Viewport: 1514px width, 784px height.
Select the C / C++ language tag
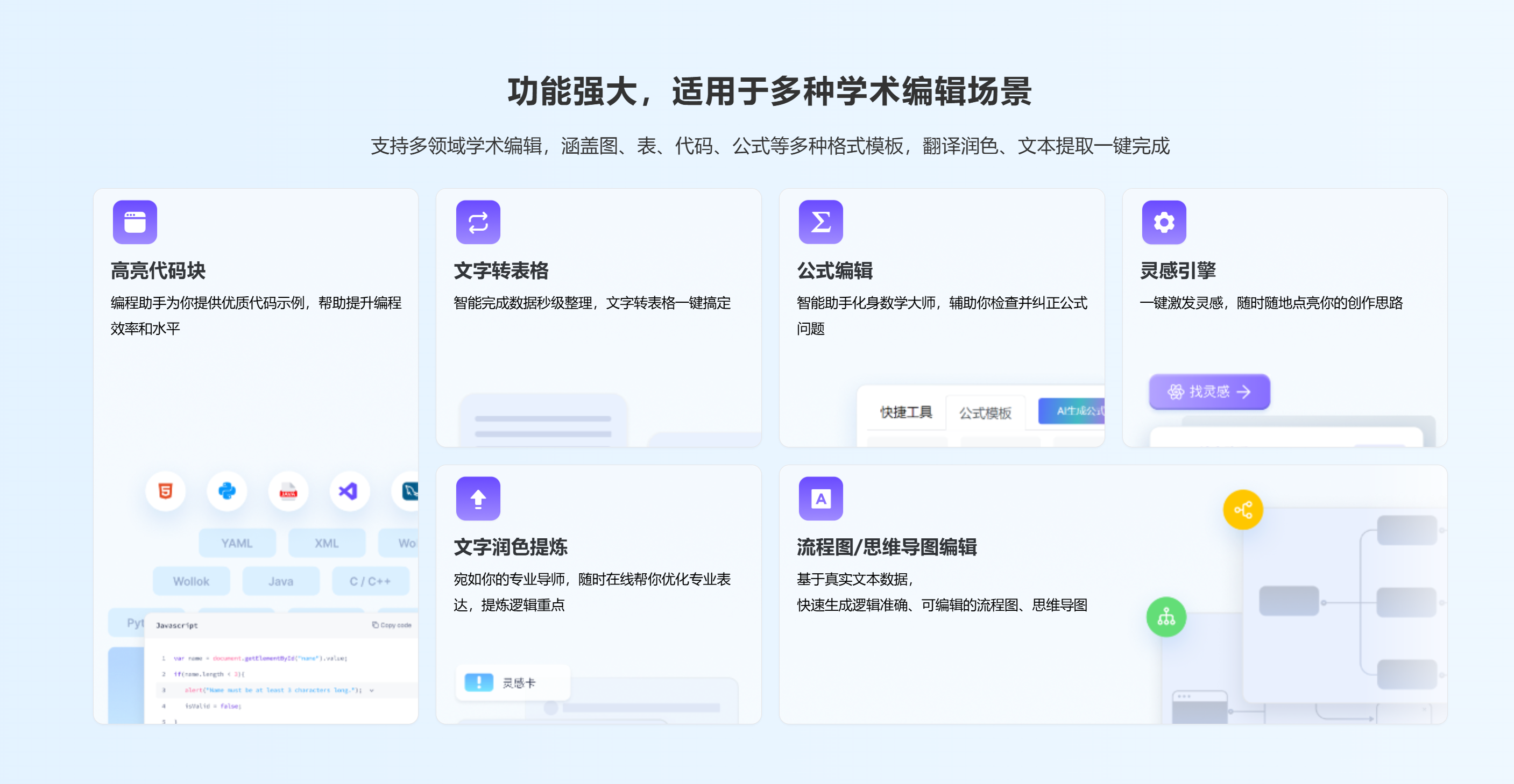pyautogui.click(x=370, y=581)
